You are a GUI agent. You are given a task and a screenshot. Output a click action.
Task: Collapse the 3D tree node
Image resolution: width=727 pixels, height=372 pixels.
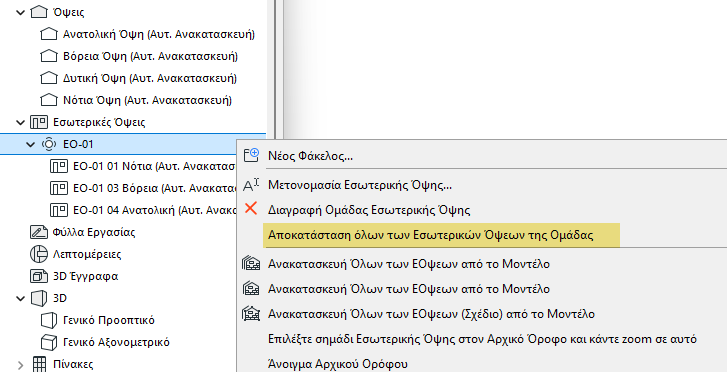(20, 298)
